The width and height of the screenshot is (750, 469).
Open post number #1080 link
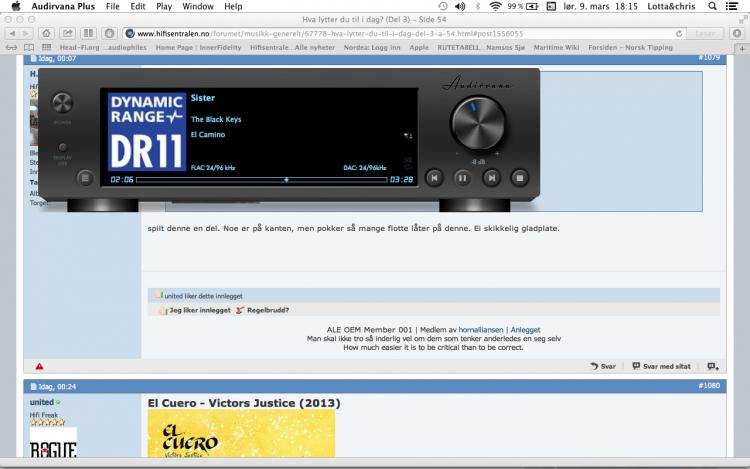tap(709, 386)
